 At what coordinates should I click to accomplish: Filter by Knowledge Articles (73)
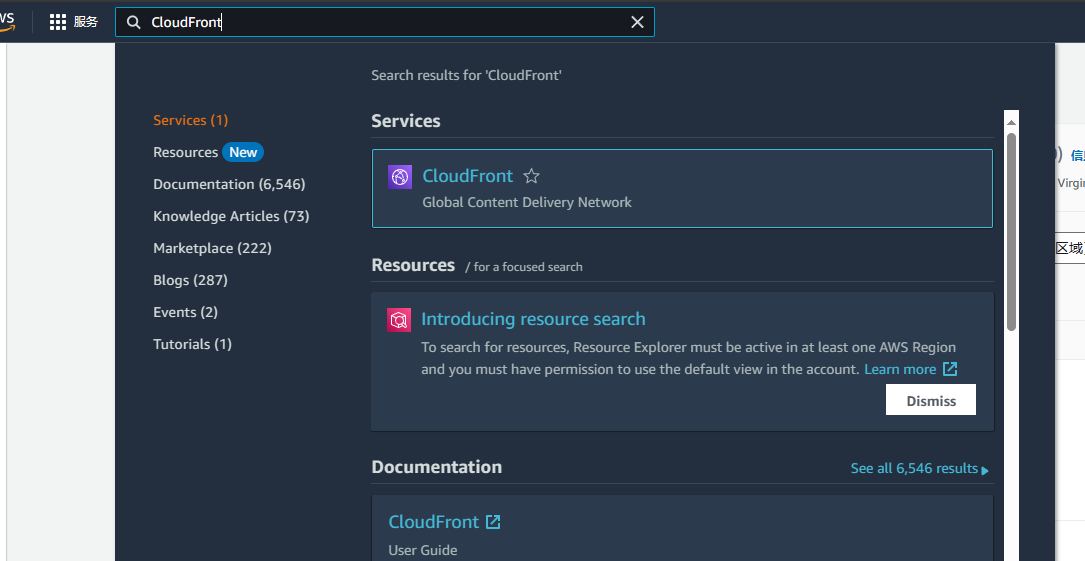click(x=231, y=216)
